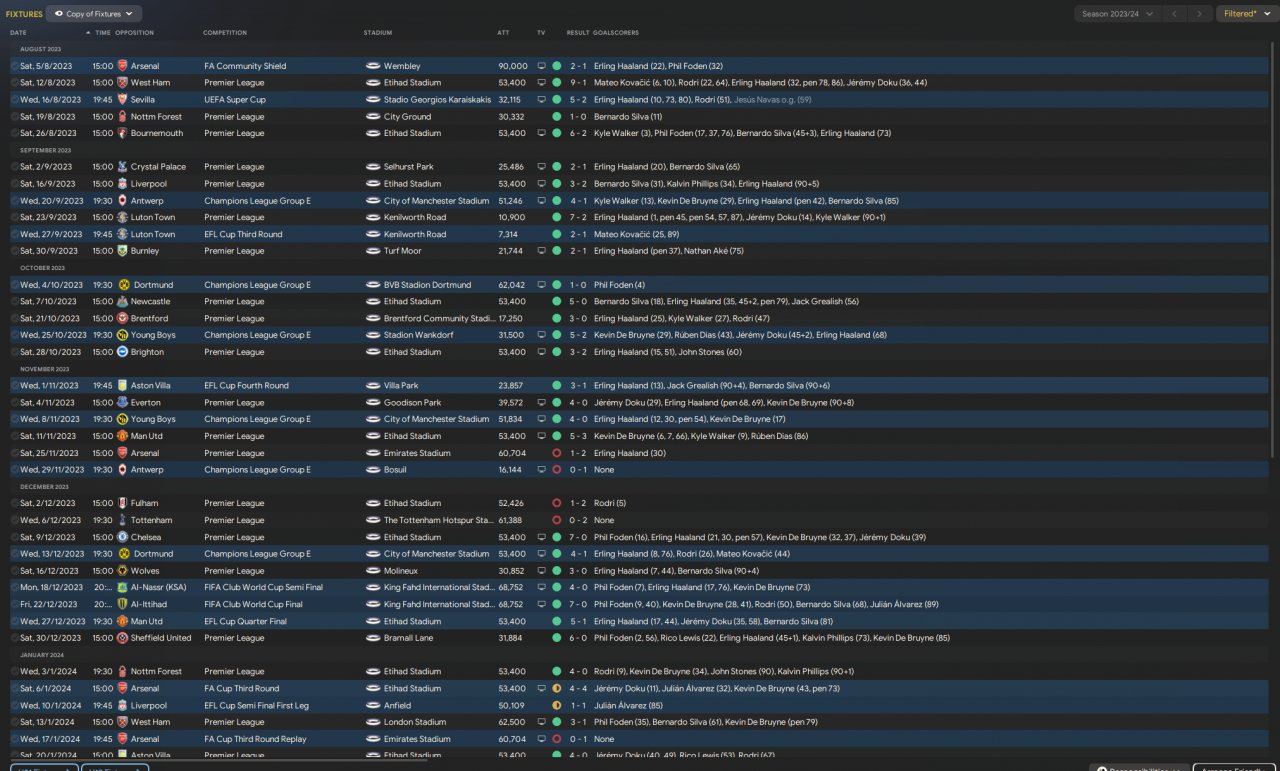Click the round marker beside Sat, 2/9/2023
The width and height of the screenshot is (1280, 771).
click(15, 167)
